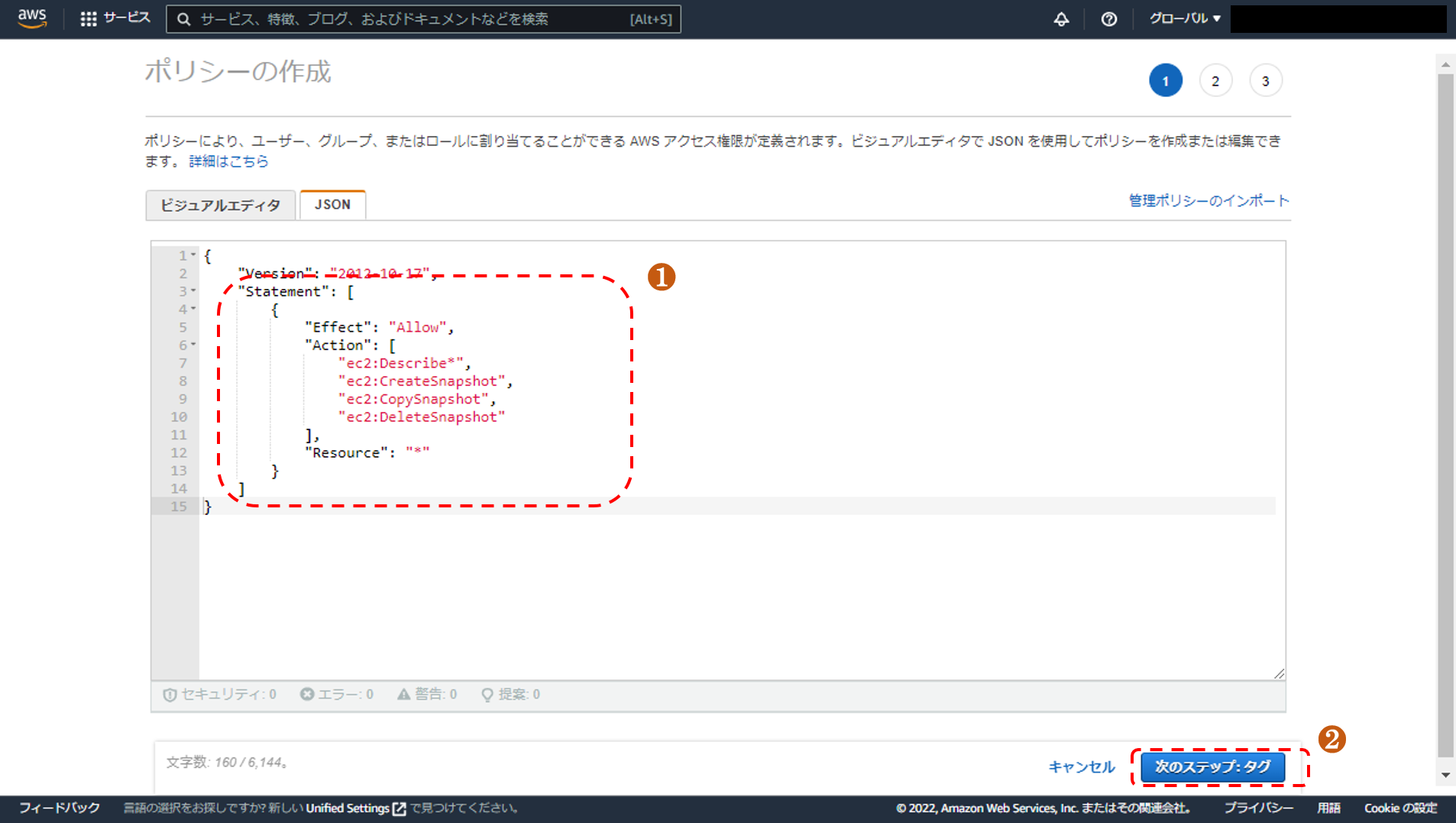Click the AWS logo home icon
The height and width of the screenshot is (823, 1456).
pyautogui.click(x=32, y=18)
